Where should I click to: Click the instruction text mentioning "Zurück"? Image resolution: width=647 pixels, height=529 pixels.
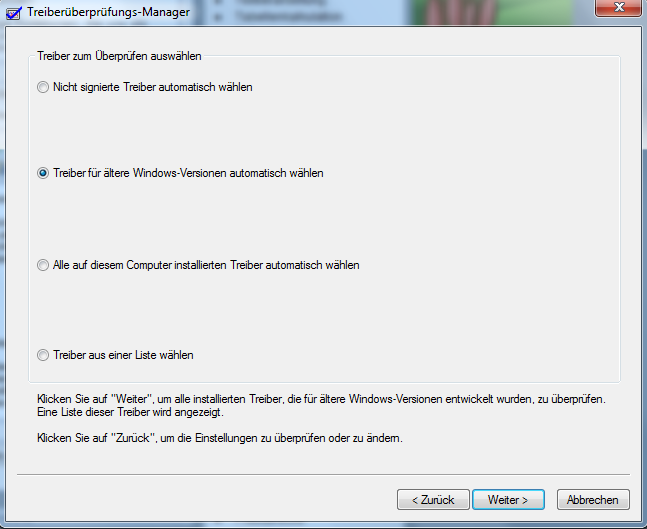pos(220,438)
